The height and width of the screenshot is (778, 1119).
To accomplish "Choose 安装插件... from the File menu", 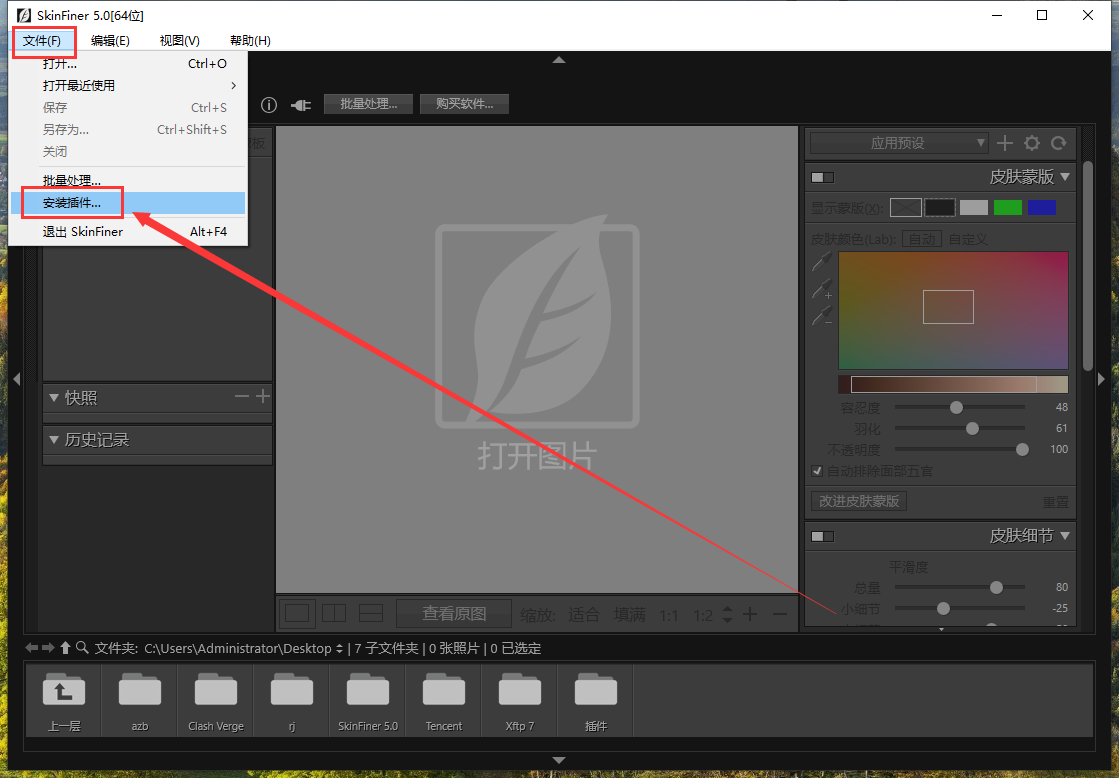I will coord(72,203).
